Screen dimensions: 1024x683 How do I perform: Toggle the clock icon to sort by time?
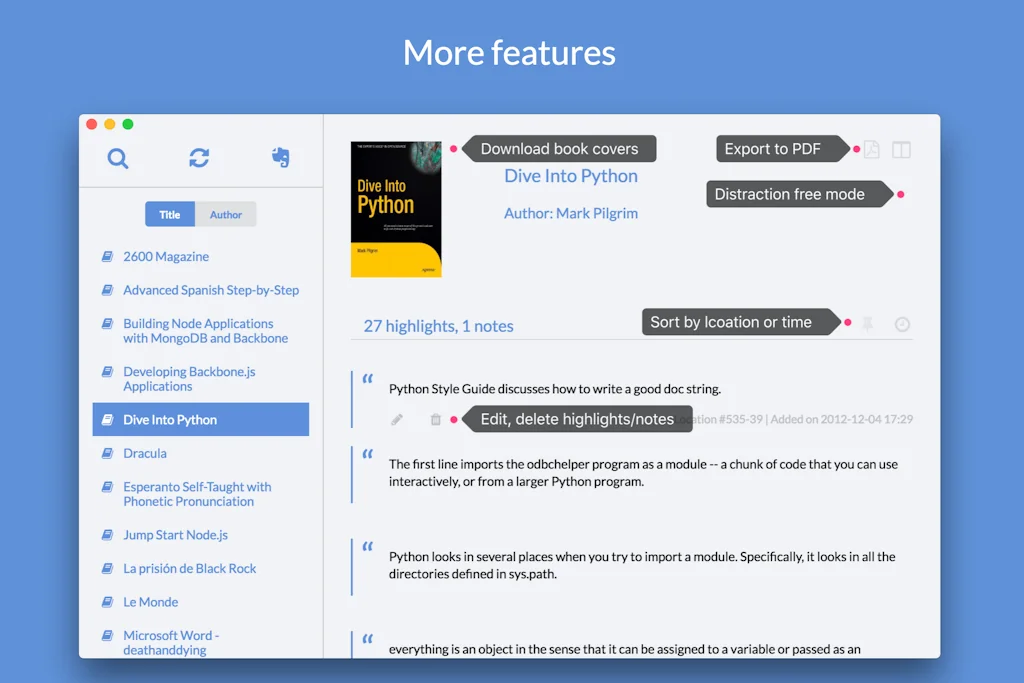[x=901, y=323]
